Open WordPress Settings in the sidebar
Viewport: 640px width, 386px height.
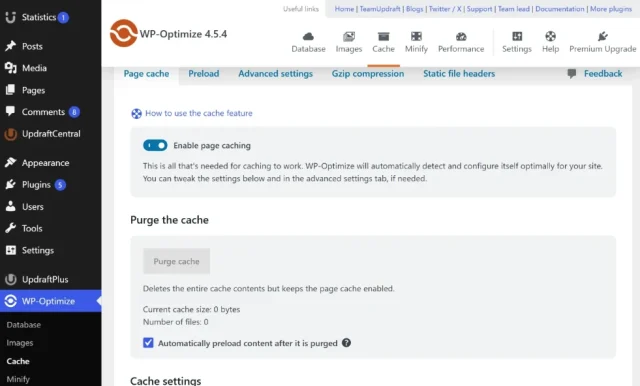point(38,251)
